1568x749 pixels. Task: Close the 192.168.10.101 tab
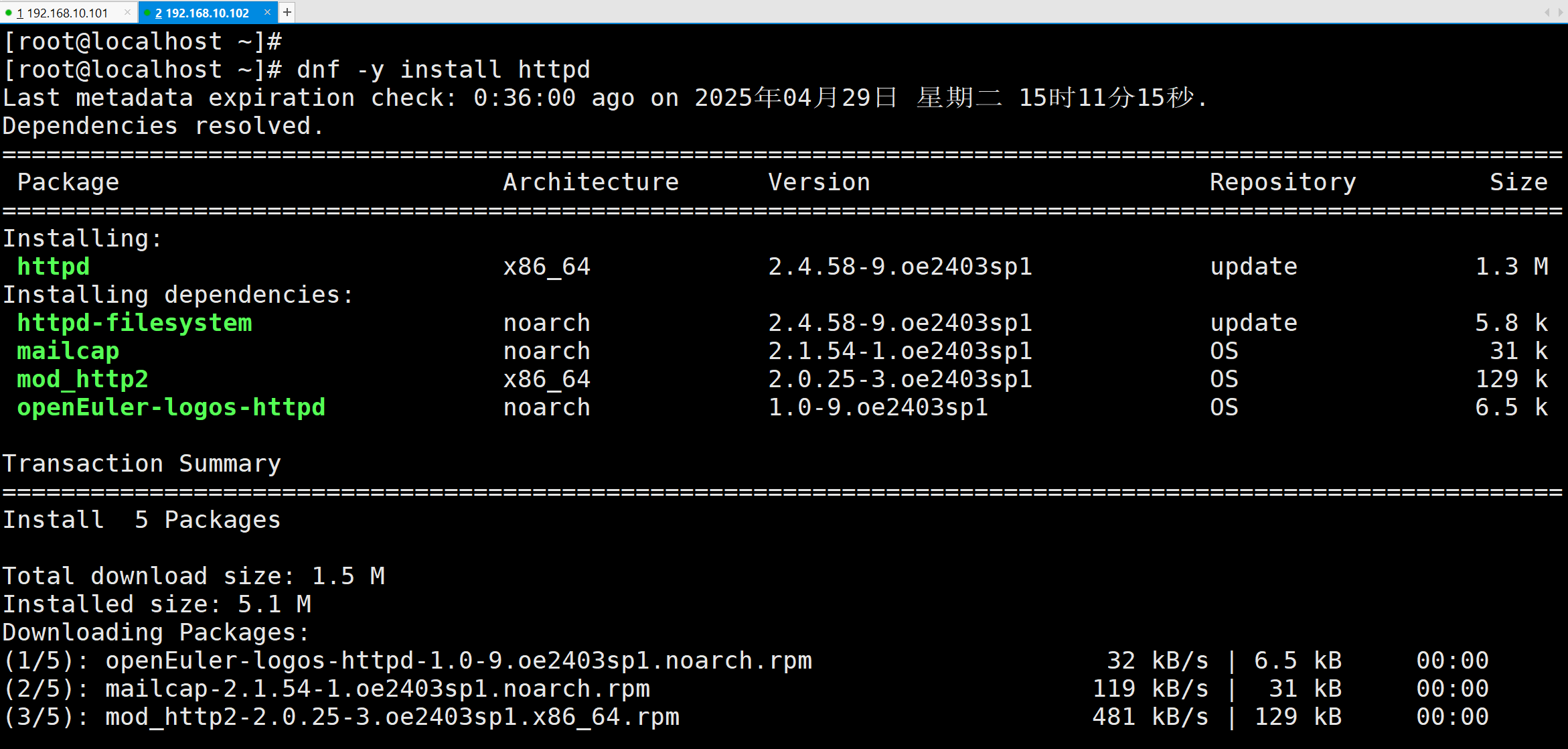point(127,12)
